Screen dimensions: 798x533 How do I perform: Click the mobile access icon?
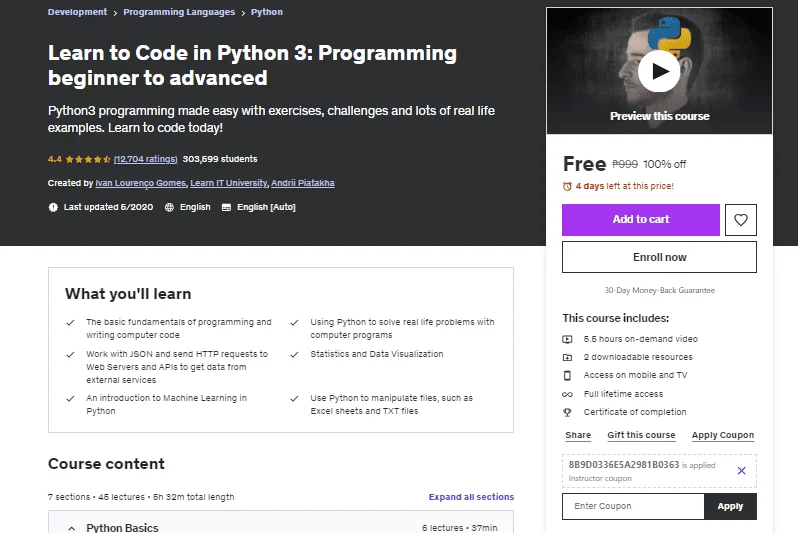[x=567, y=375]
